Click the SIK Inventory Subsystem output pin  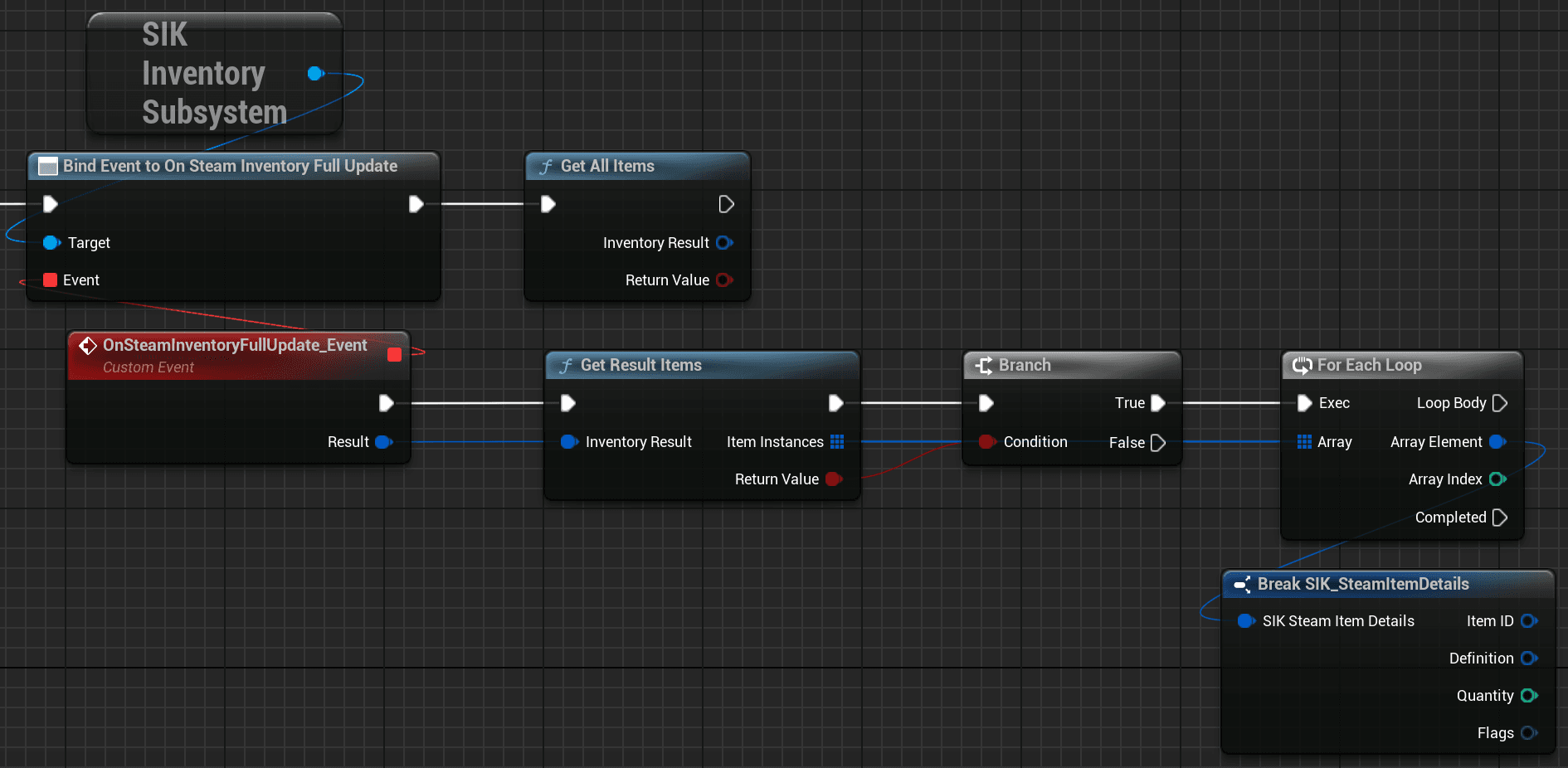click(x=315, y=73)
